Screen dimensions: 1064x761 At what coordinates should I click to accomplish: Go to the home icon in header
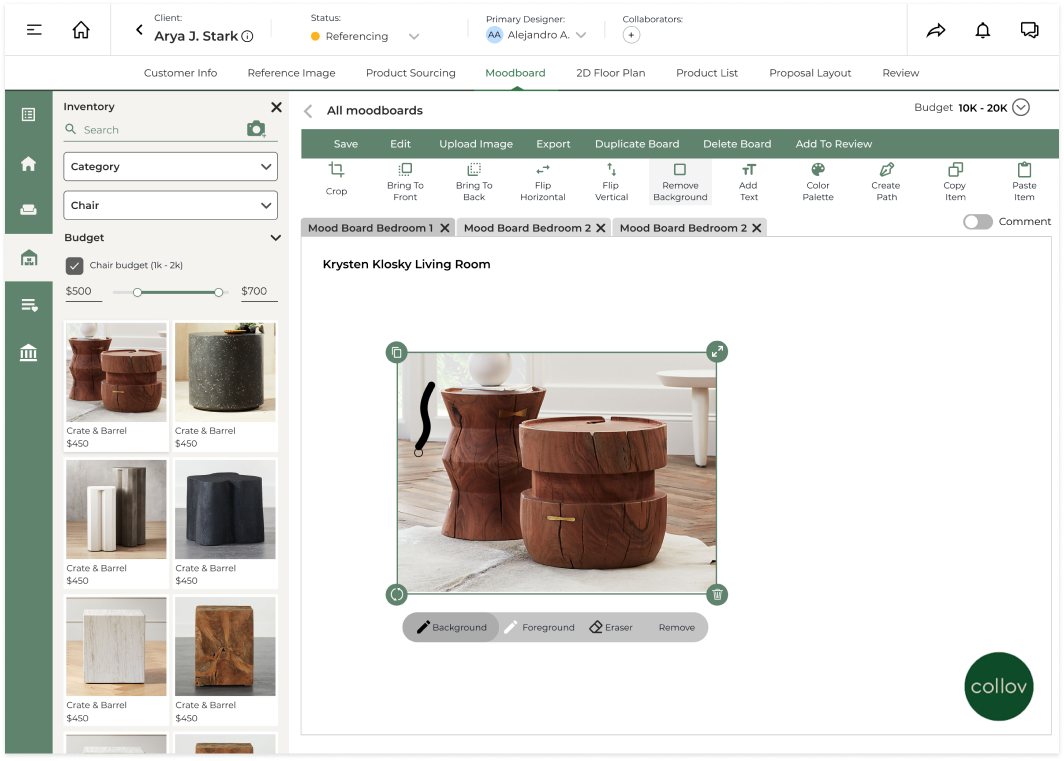click(81, 30)
